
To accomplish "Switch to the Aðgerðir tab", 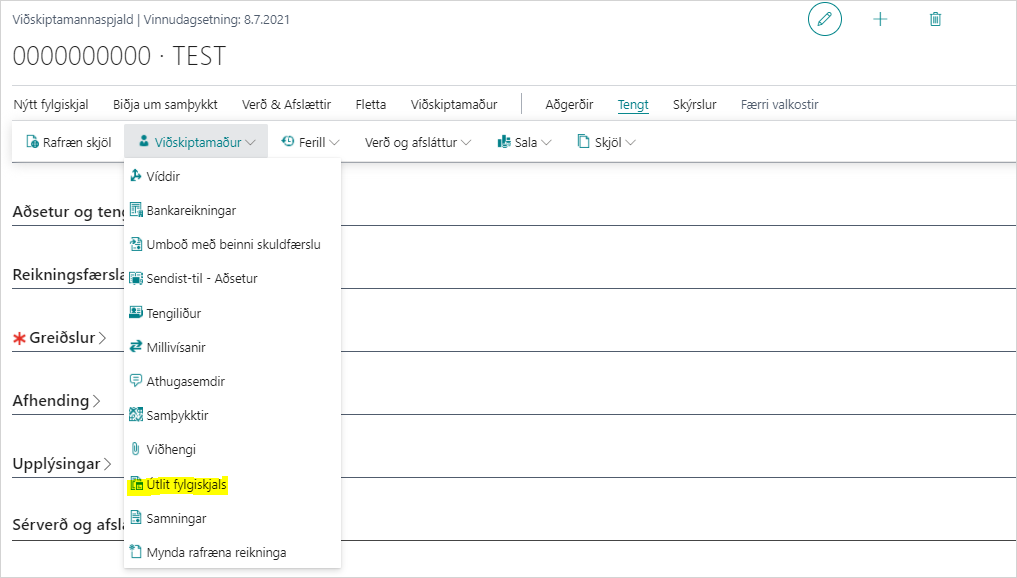I will pos(569,104).
